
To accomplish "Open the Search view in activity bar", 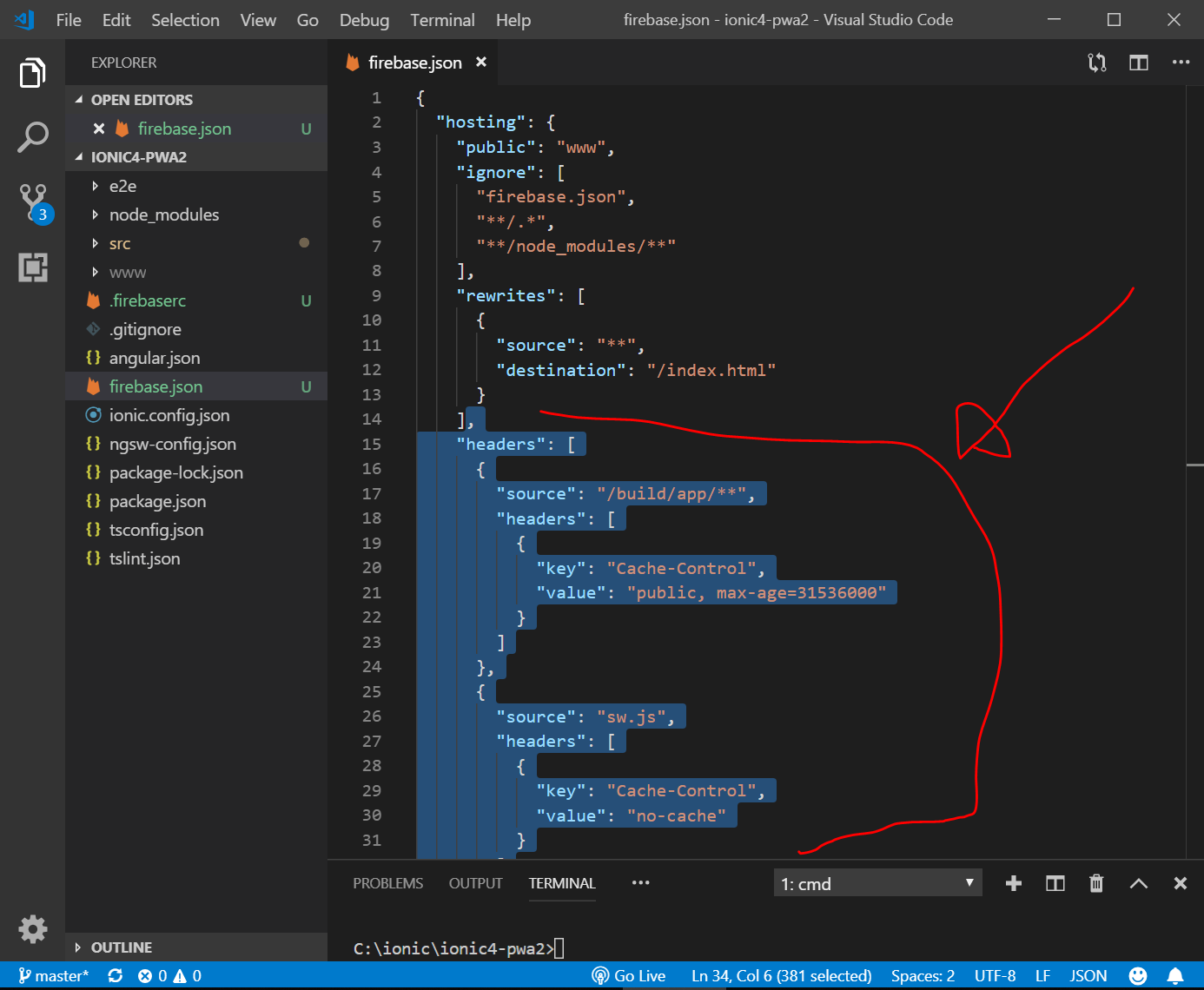I will pos(32,137).
